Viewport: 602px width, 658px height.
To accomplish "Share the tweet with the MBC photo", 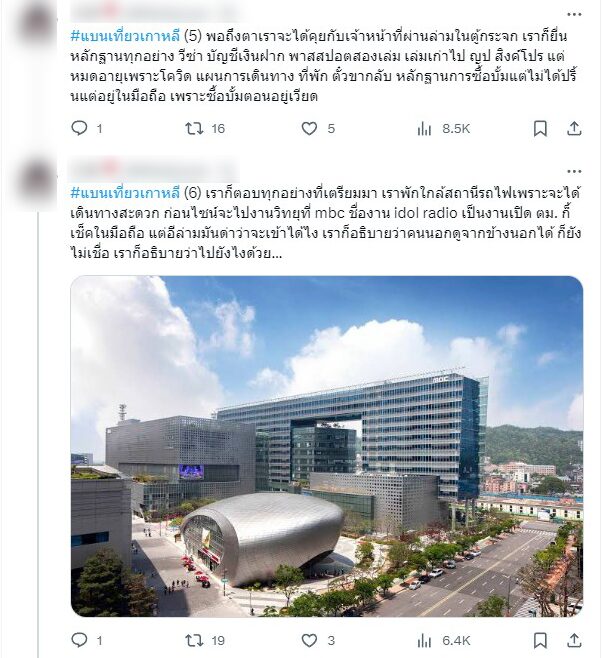I will tap(574, 641).
